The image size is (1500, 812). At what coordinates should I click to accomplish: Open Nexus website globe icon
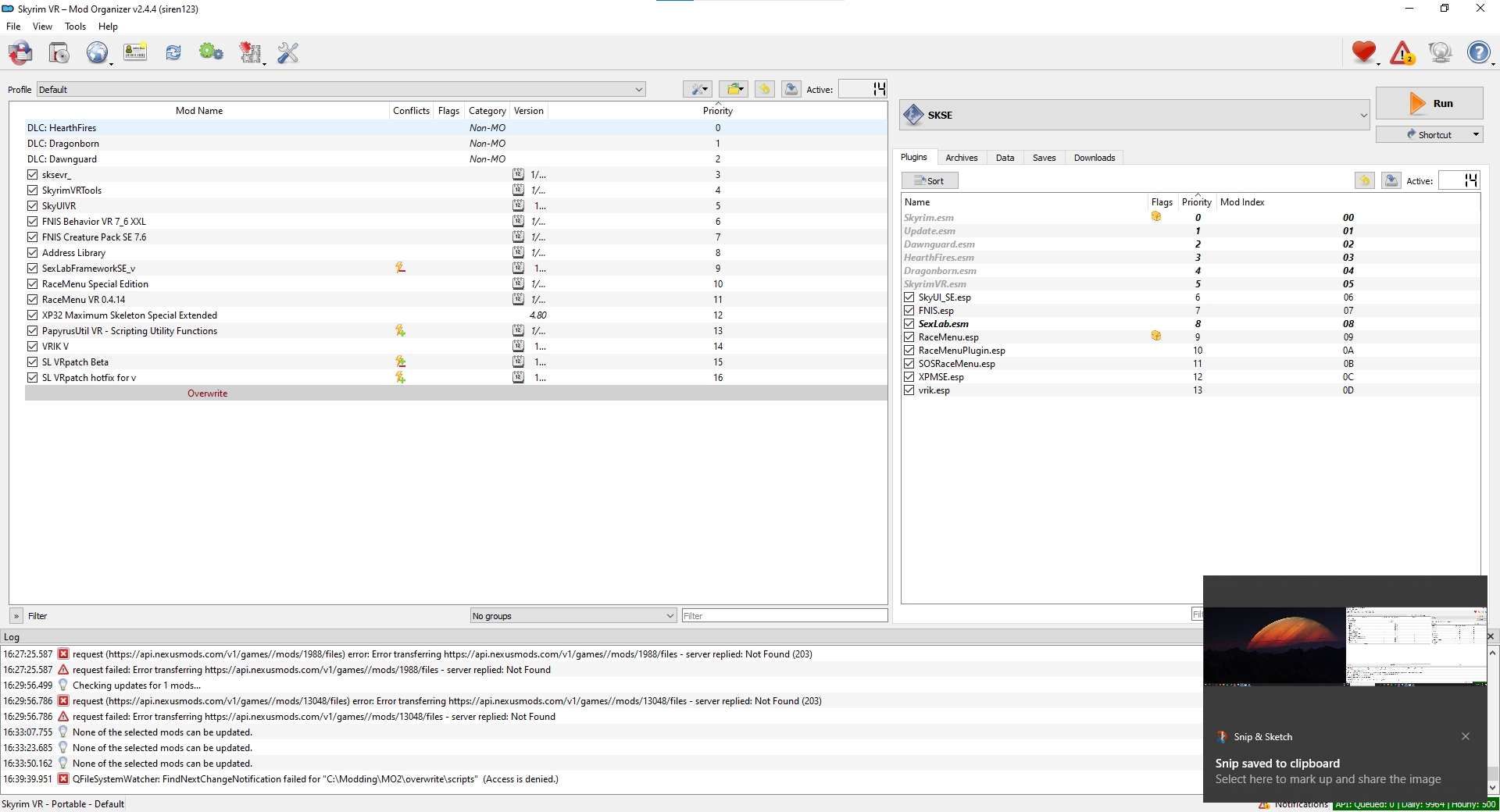(x=97, y=53)
